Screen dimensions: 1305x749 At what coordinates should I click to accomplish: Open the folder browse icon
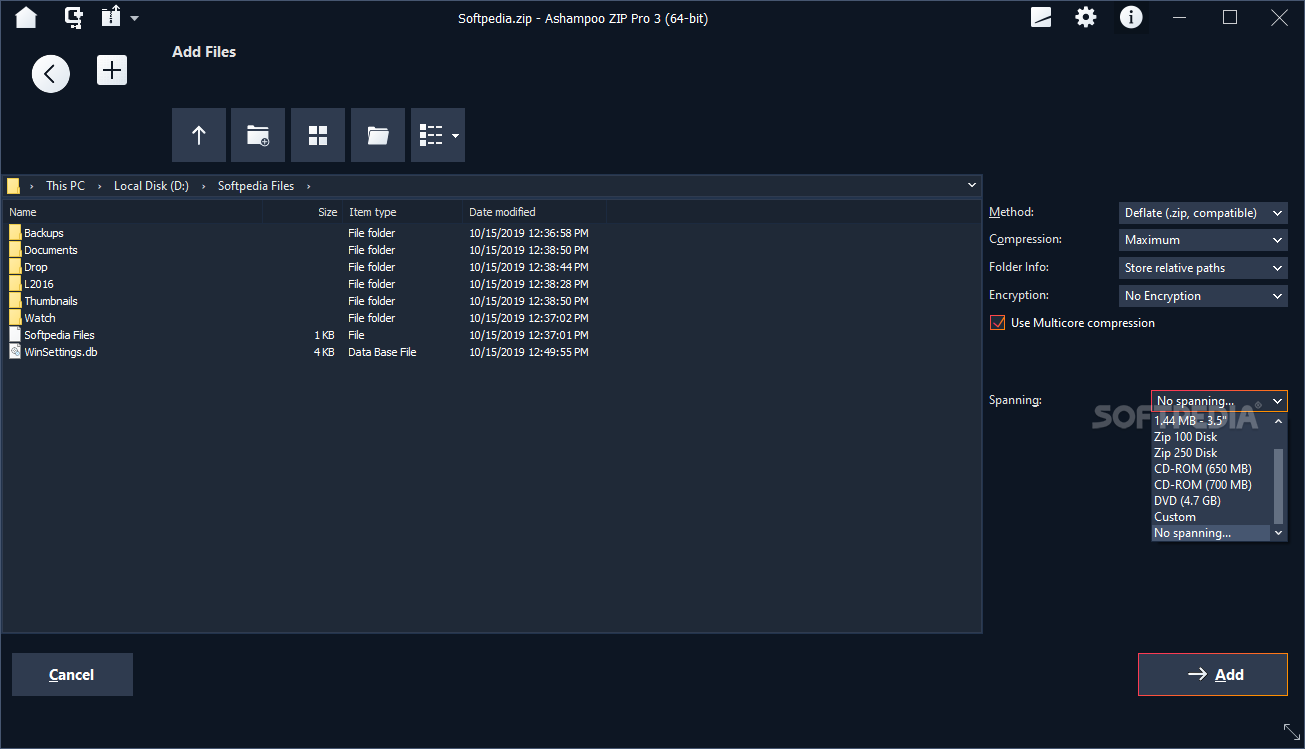[x=378, y=135]
